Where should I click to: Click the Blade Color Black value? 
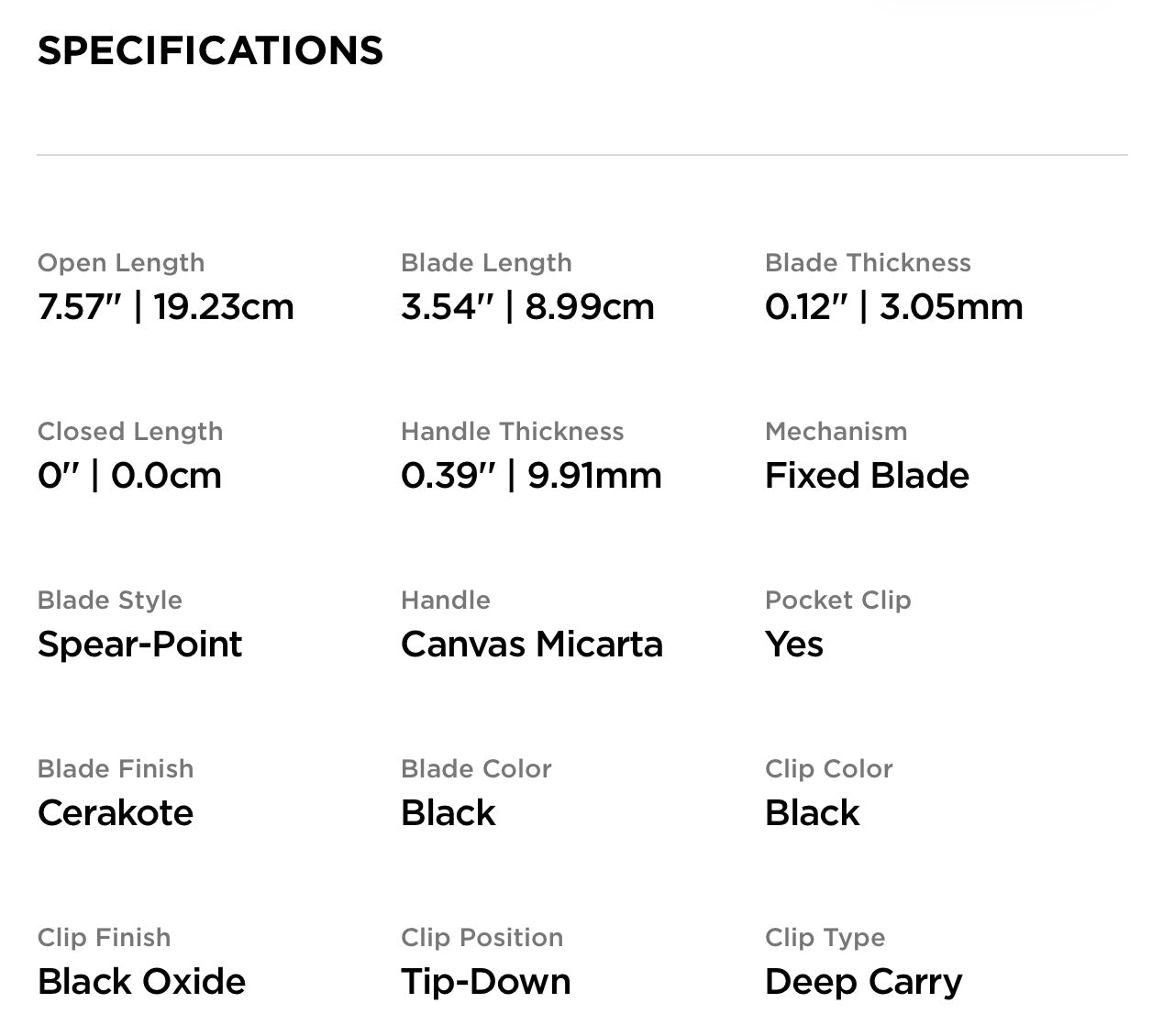[449, 813]
